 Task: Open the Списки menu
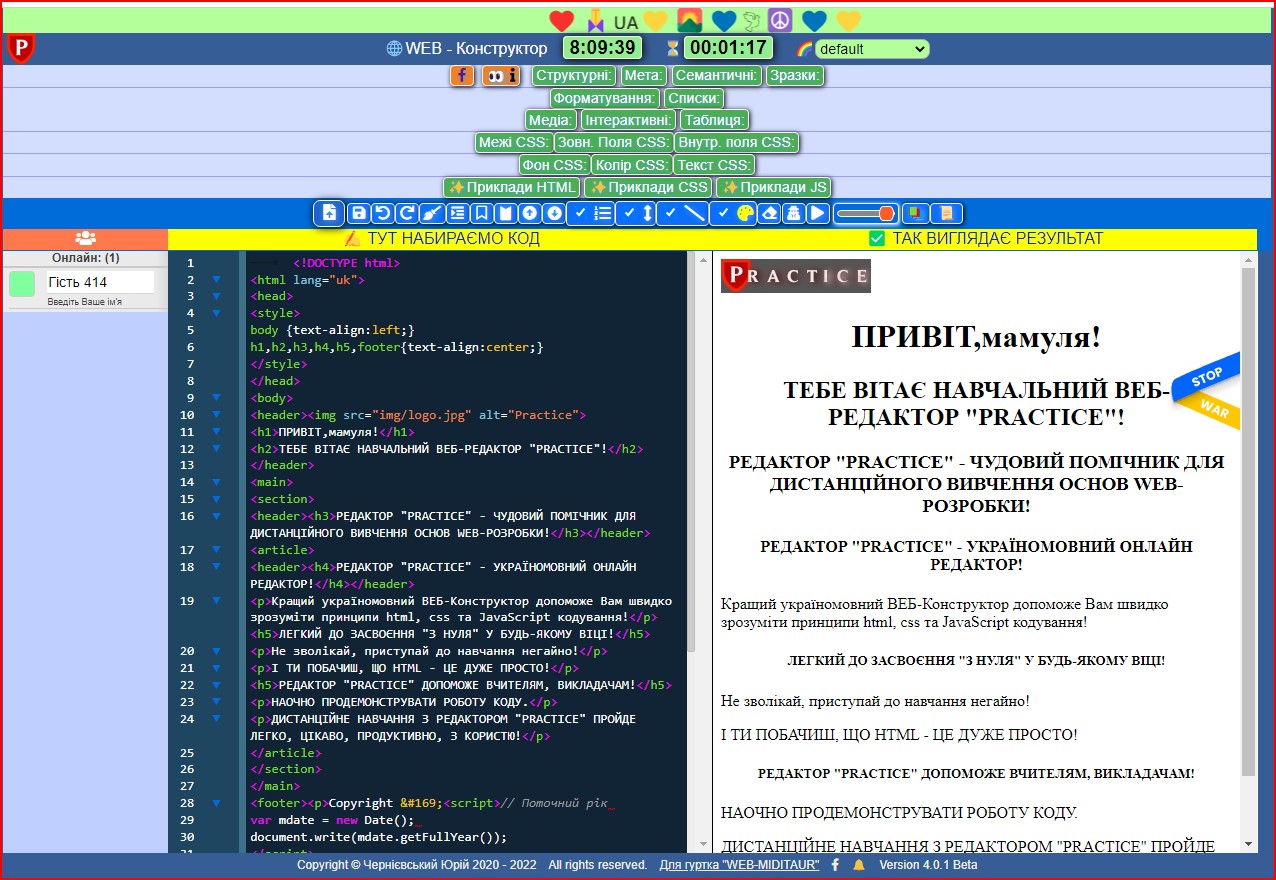click(x=694, y=98)
